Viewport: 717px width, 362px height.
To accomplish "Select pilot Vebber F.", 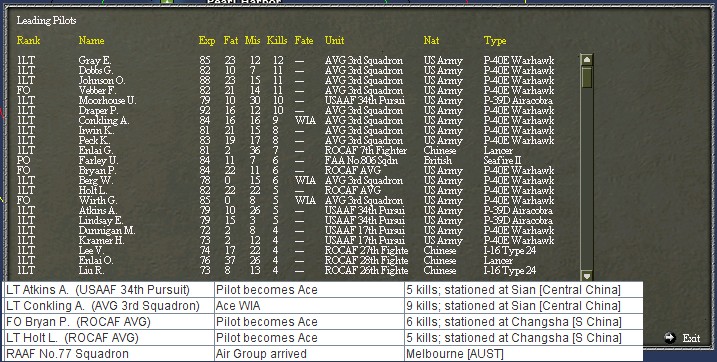I will pos(97,90).
